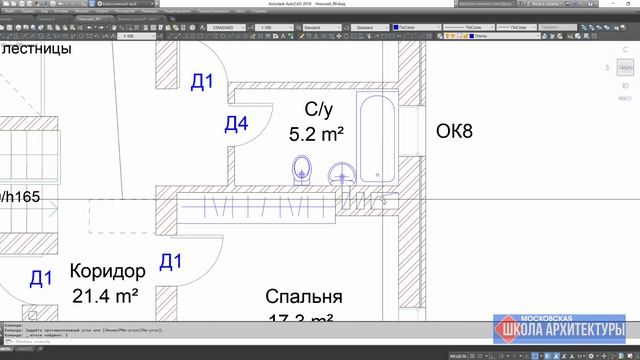The image size is (640, 360).
Task: Click the ViewCube Сверху face
Action: tap(625, 67)
